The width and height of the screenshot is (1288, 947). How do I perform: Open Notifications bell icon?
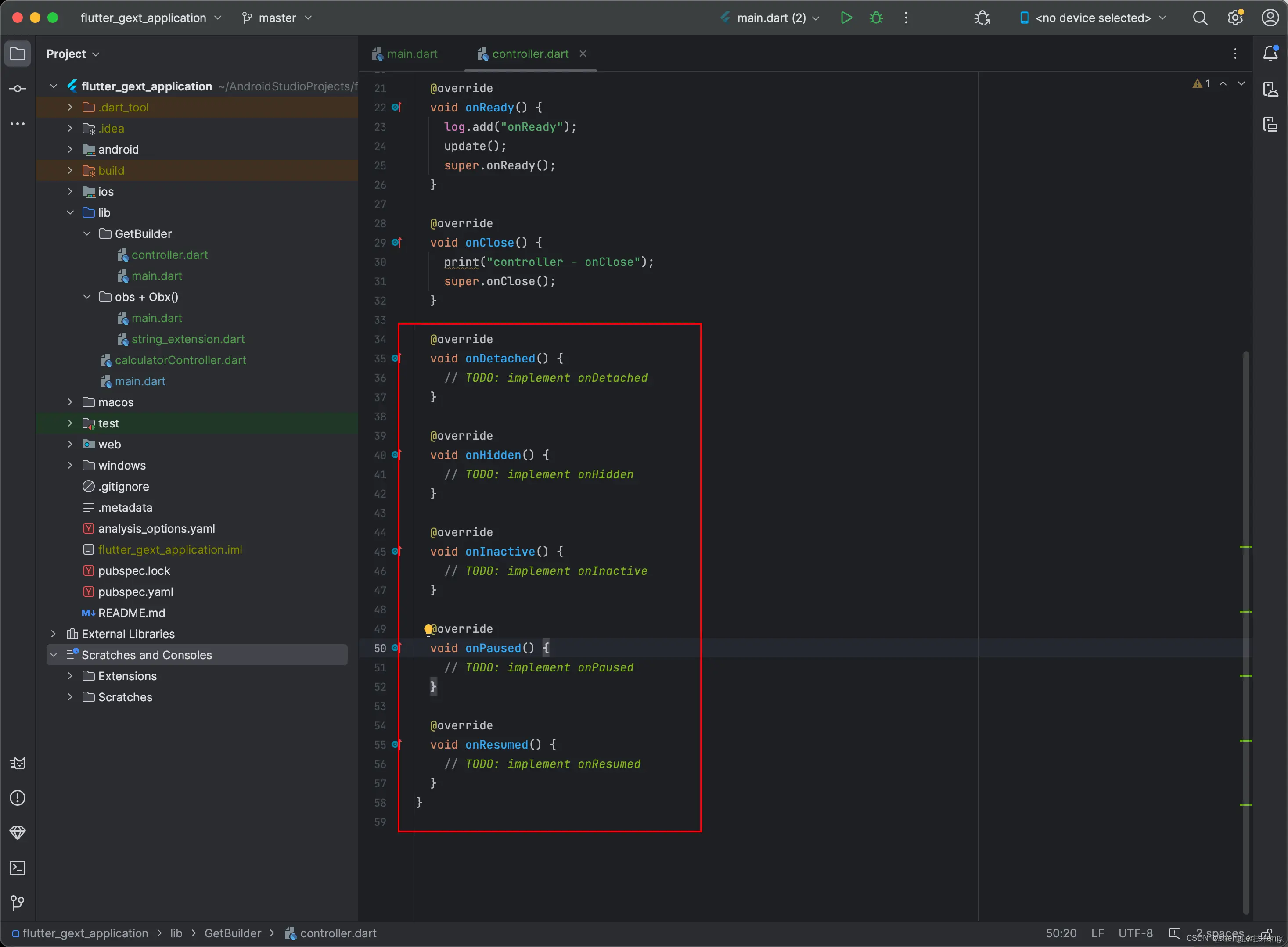pyautogui.click(x=1270, y=53)
